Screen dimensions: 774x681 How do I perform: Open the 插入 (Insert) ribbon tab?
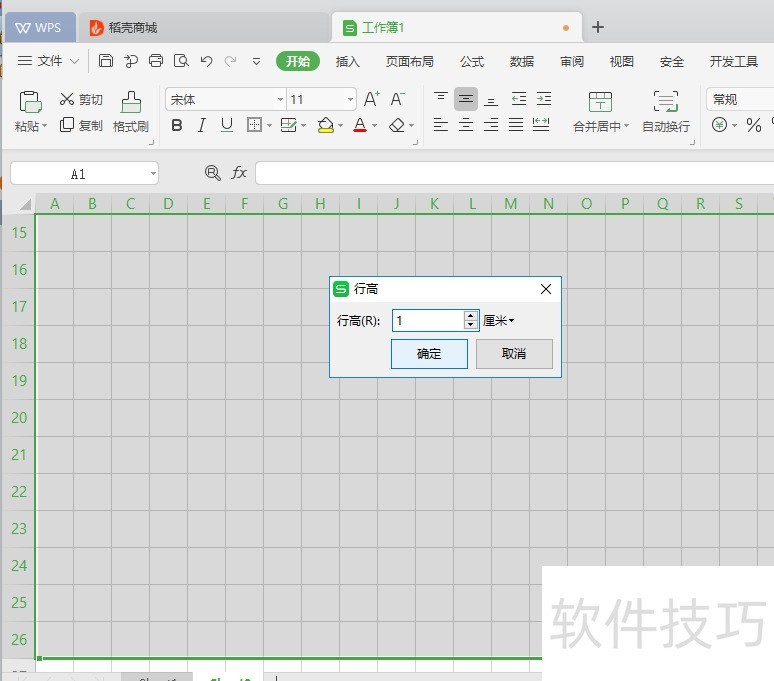pos(347,61)
